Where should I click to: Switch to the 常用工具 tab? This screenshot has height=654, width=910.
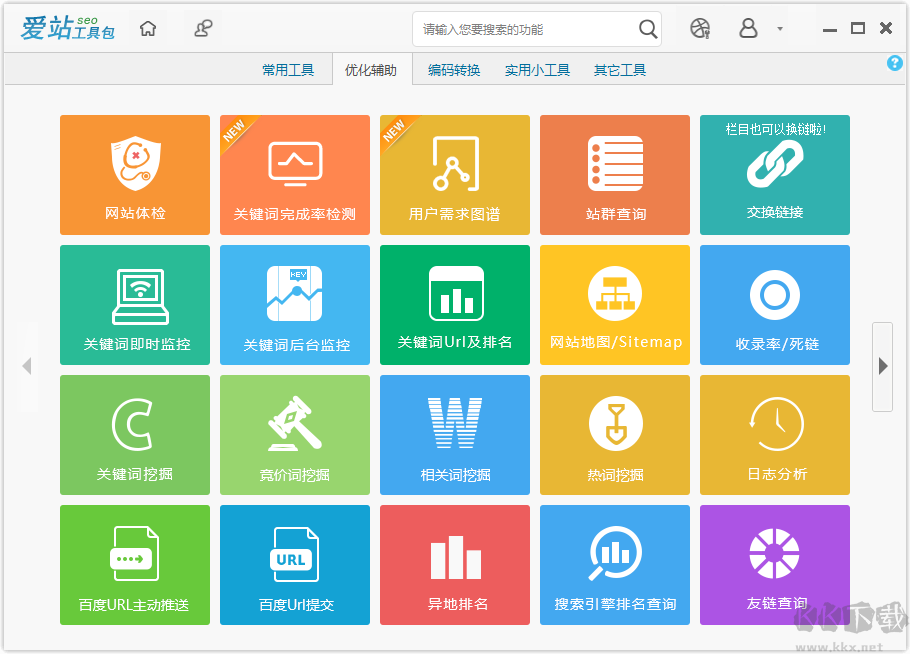(x=288, y=69)
